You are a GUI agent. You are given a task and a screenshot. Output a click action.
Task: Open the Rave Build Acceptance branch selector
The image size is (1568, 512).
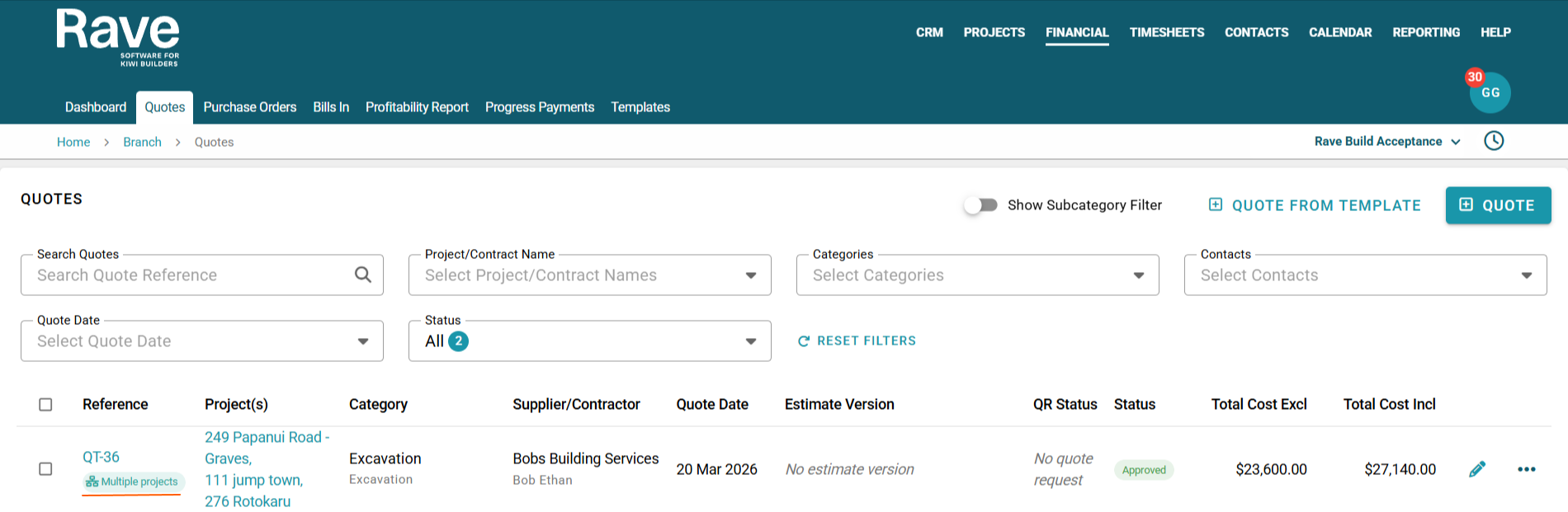(x=1387, y=142)
